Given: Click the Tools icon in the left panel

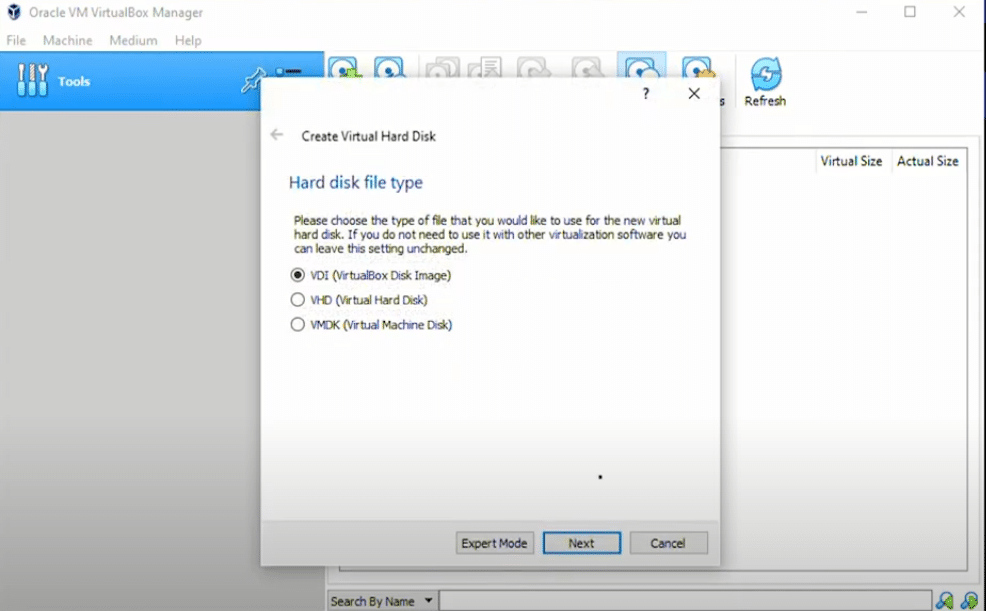Looking at the screenshot, I should coord(32,81).
